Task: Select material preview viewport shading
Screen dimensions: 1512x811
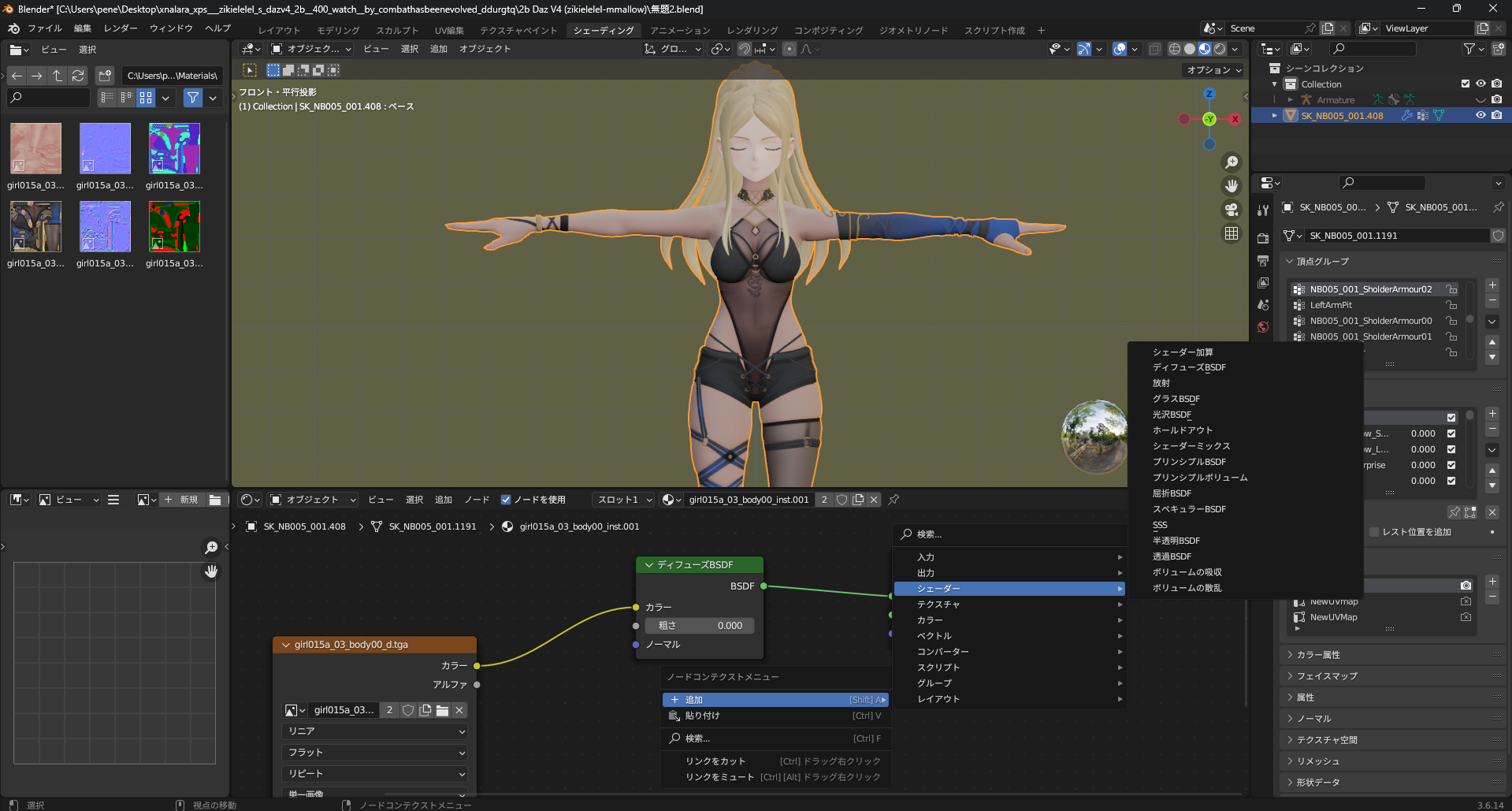Action: [x=1205, y=49]
